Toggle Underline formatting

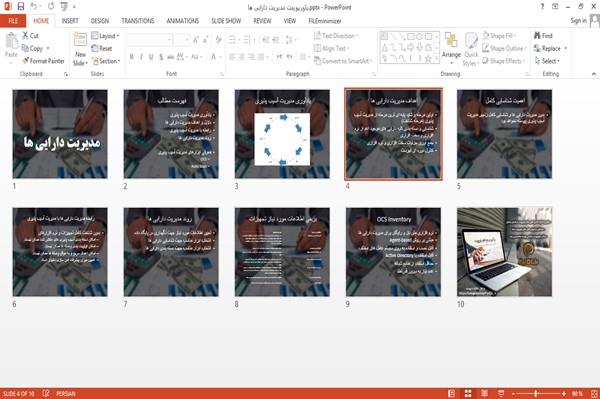(x=151, y=57)
